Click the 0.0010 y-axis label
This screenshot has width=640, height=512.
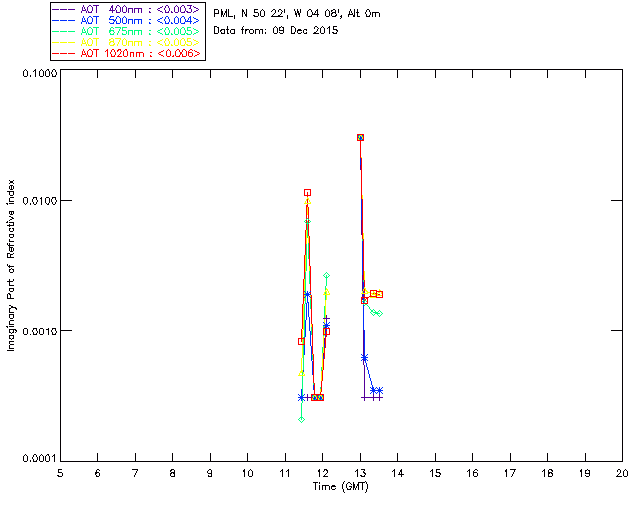point(39,331)
